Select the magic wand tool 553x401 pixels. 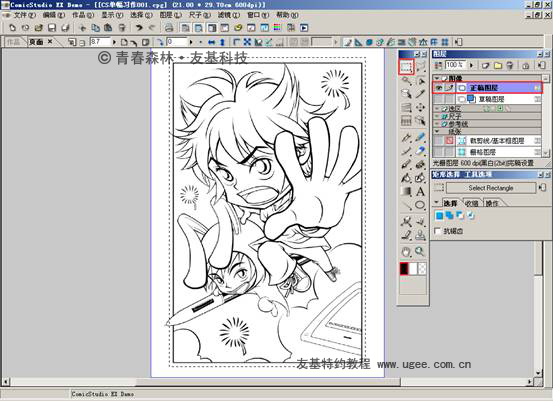point(406,81)
